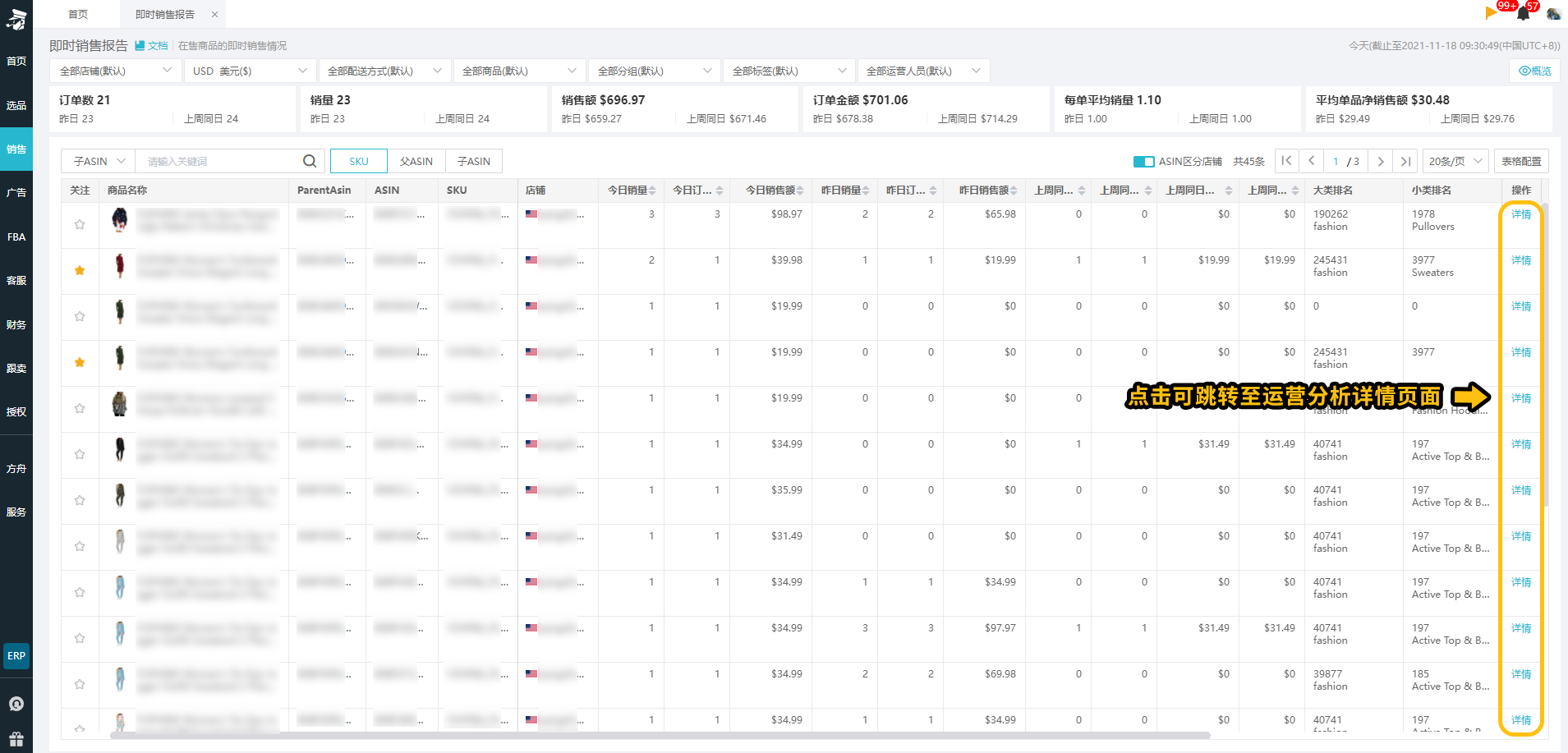This screenshot has width=1568, height=753.
Task: Open 客服 in the sidebar
Action: pyautogui.click(x=16, y=281)
